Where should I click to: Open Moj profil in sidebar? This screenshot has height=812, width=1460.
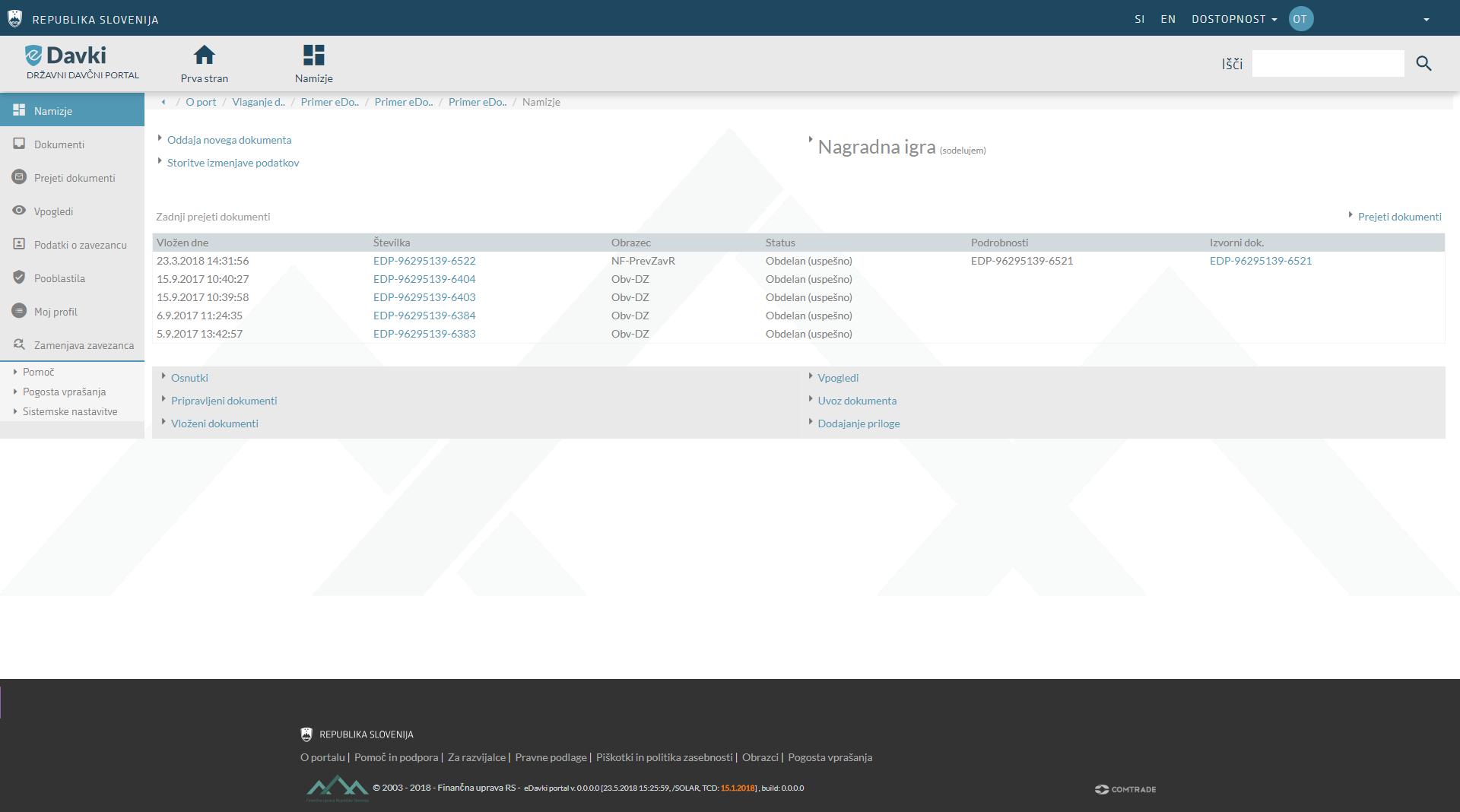pyautogui.click(x=56, y=312)
